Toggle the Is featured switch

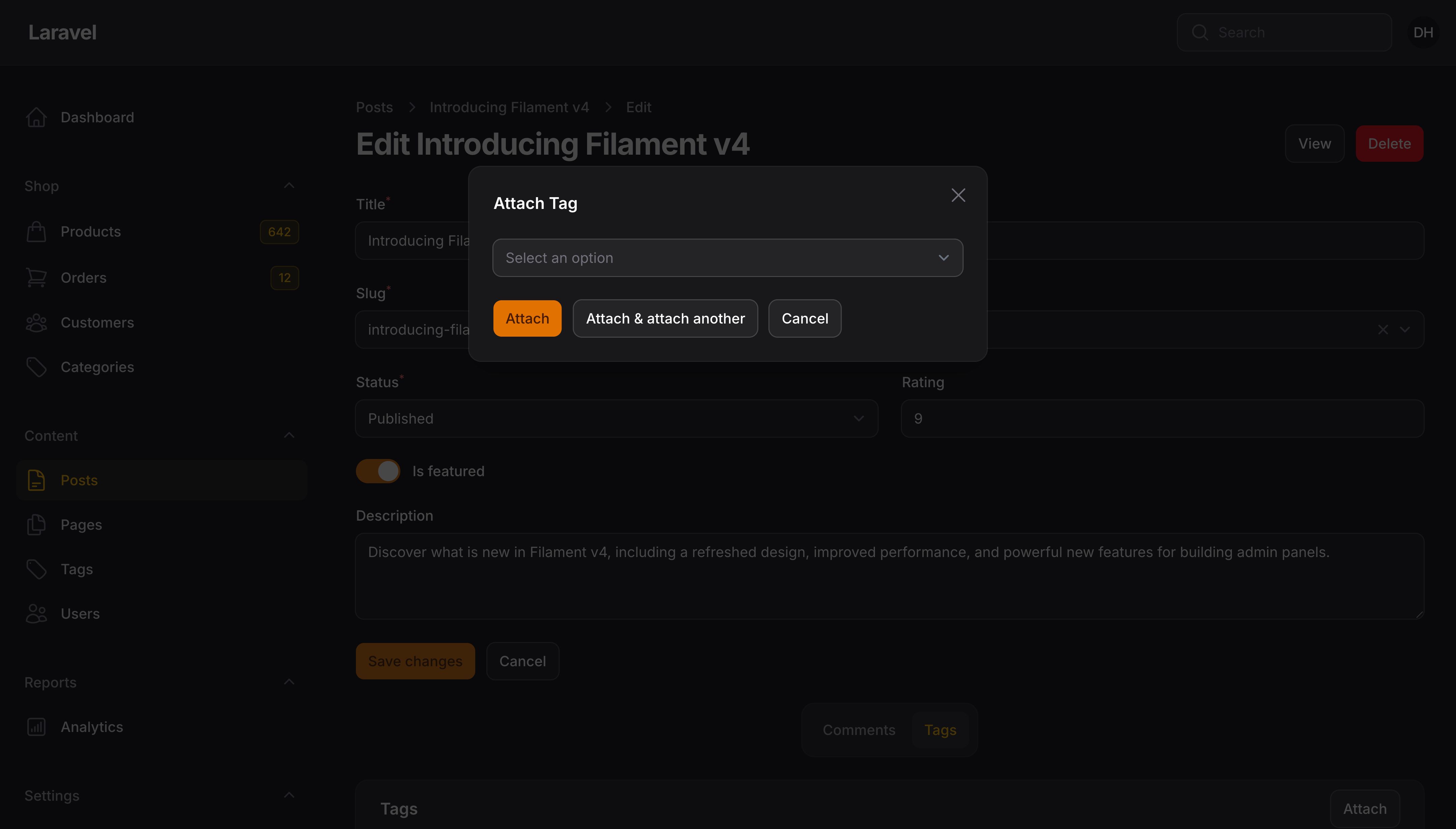(x=378, y=471)
